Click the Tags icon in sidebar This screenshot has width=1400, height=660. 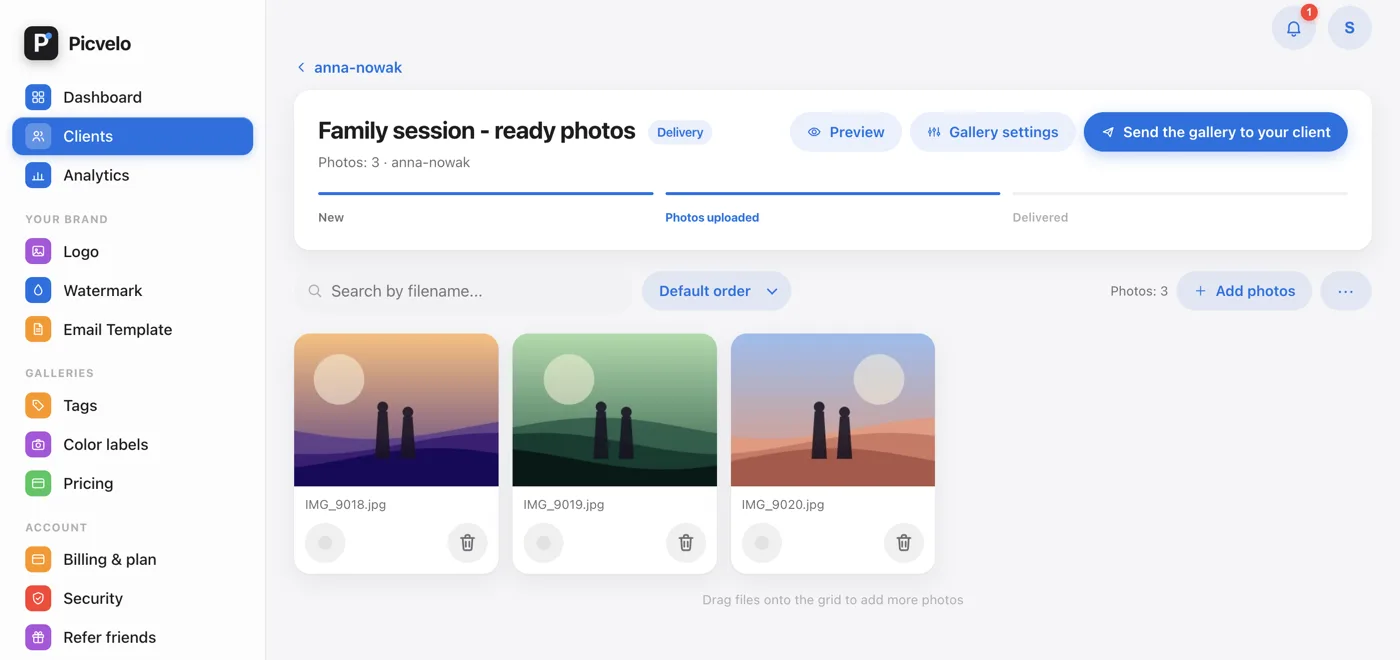38,405
